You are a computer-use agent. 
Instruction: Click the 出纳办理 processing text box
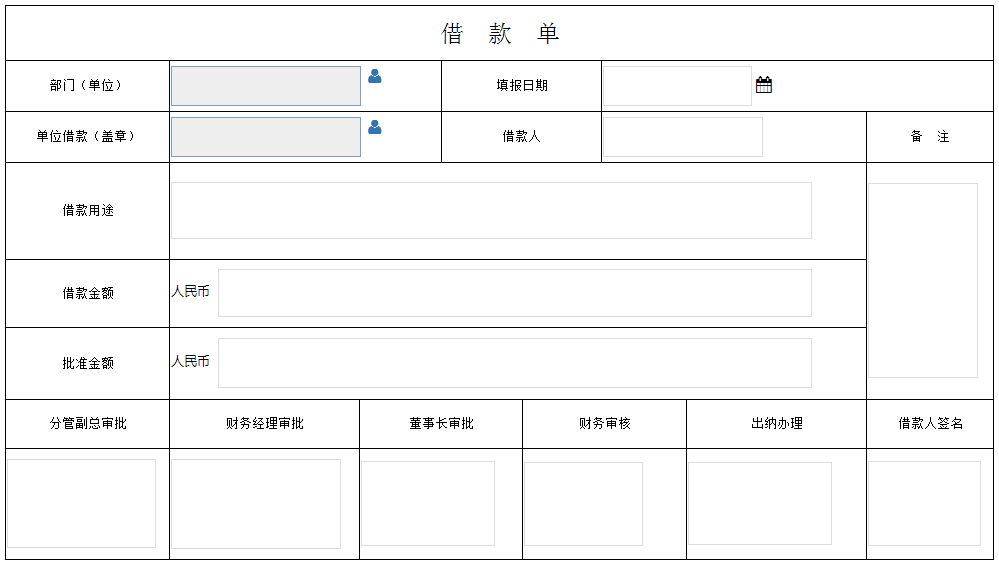(760, 503)
